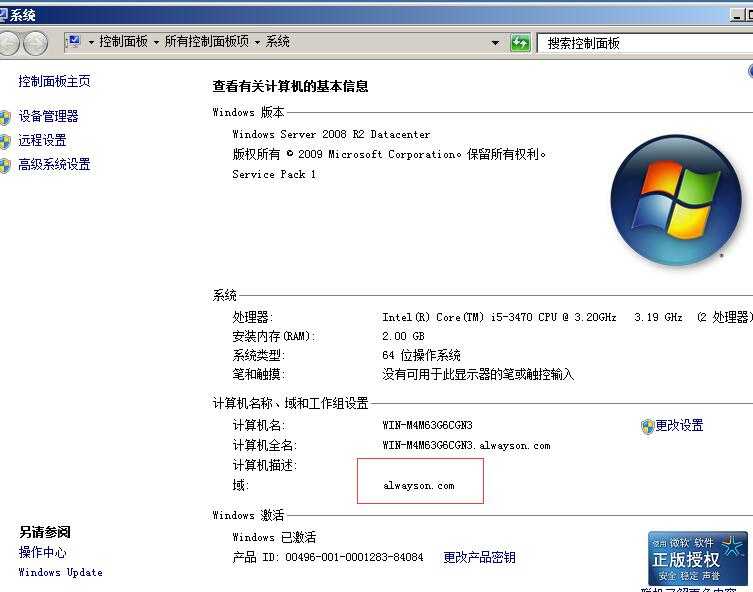Open dropdown arrow before 控制面板 breadcrumb
The width and height of the screenshot is (753, 592).
coord(91,43)
